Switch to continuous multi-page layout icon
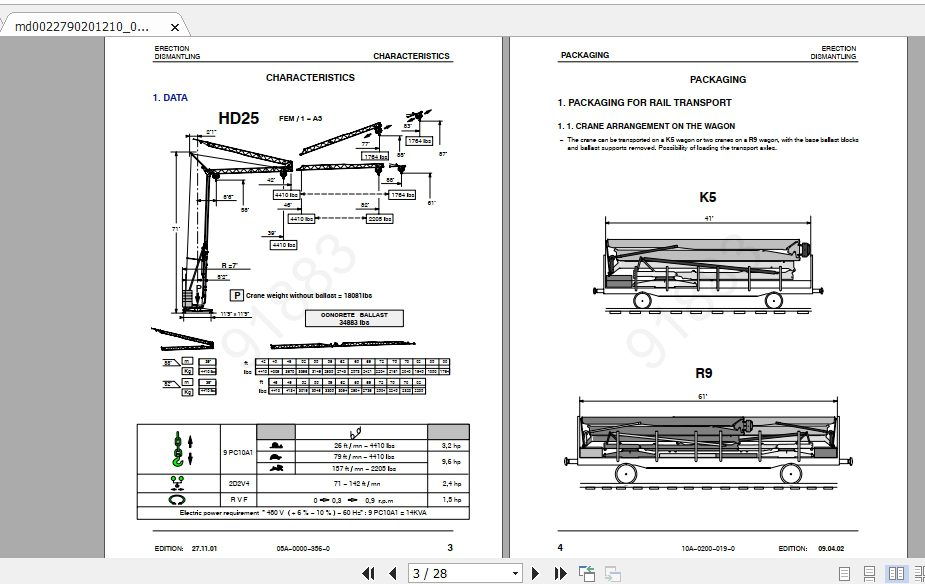The image size is (925, 584). click(869, 573)
